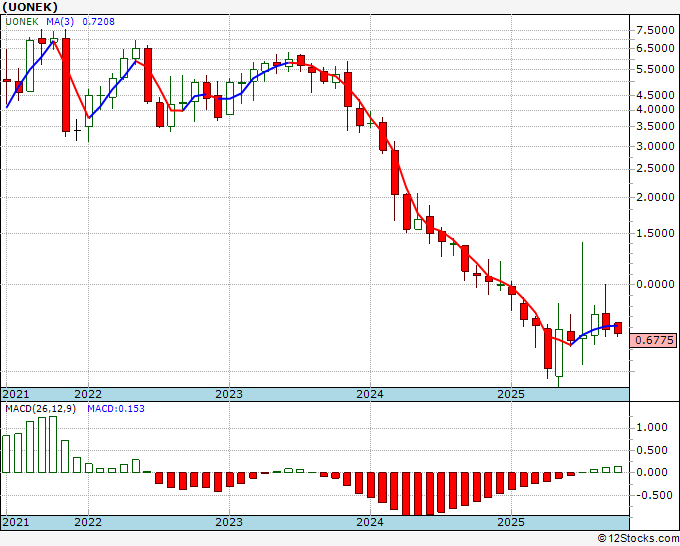680x546 pixels.
Task: Click the tall green candle with the 1.4 spike in 2025
Action: click(582, 304)
